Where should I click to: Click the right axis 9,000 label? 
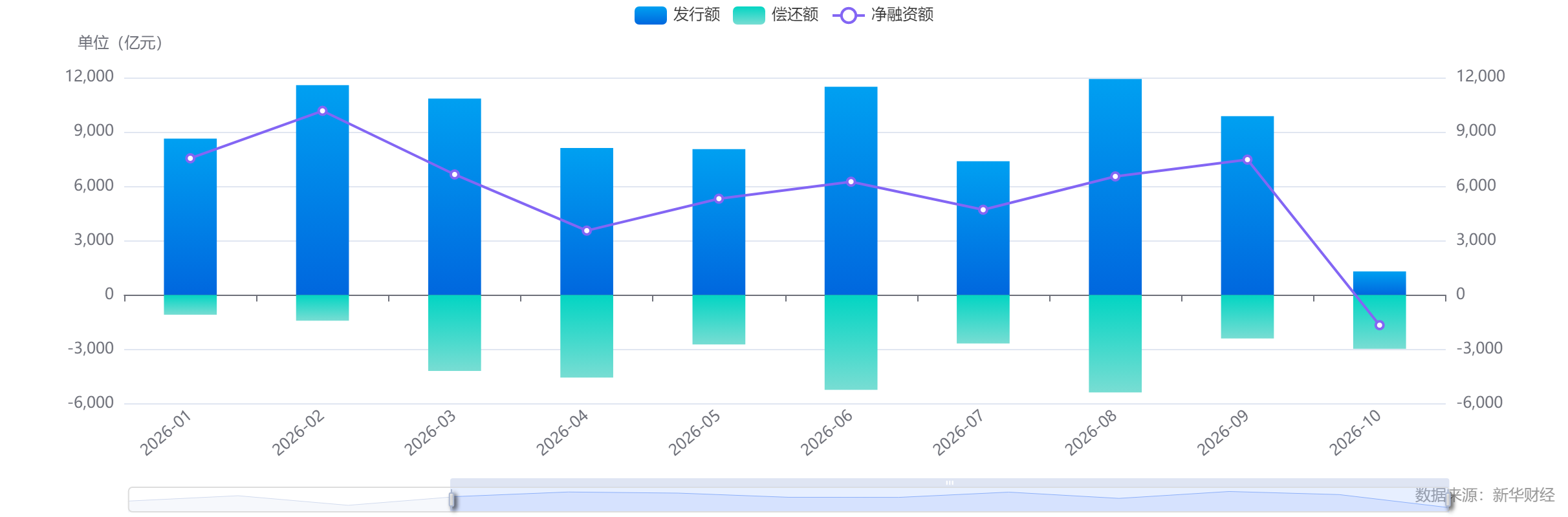(x=1476, y=131)
